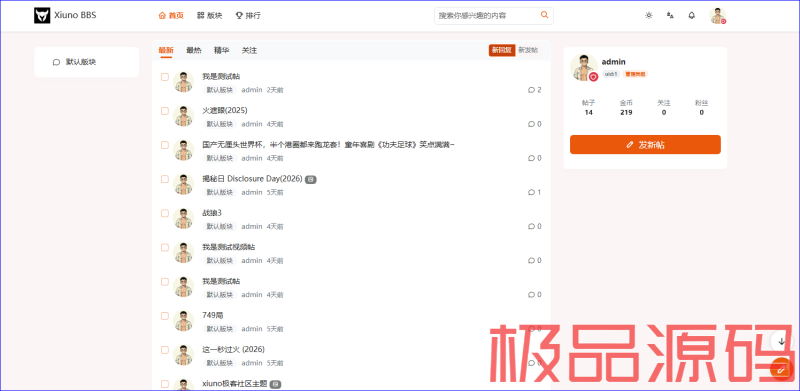This screenshot has width=800, height=391.
Task: Click the author avatar beside 火遮眼(2025)
Action: click(x=184, y=116)
